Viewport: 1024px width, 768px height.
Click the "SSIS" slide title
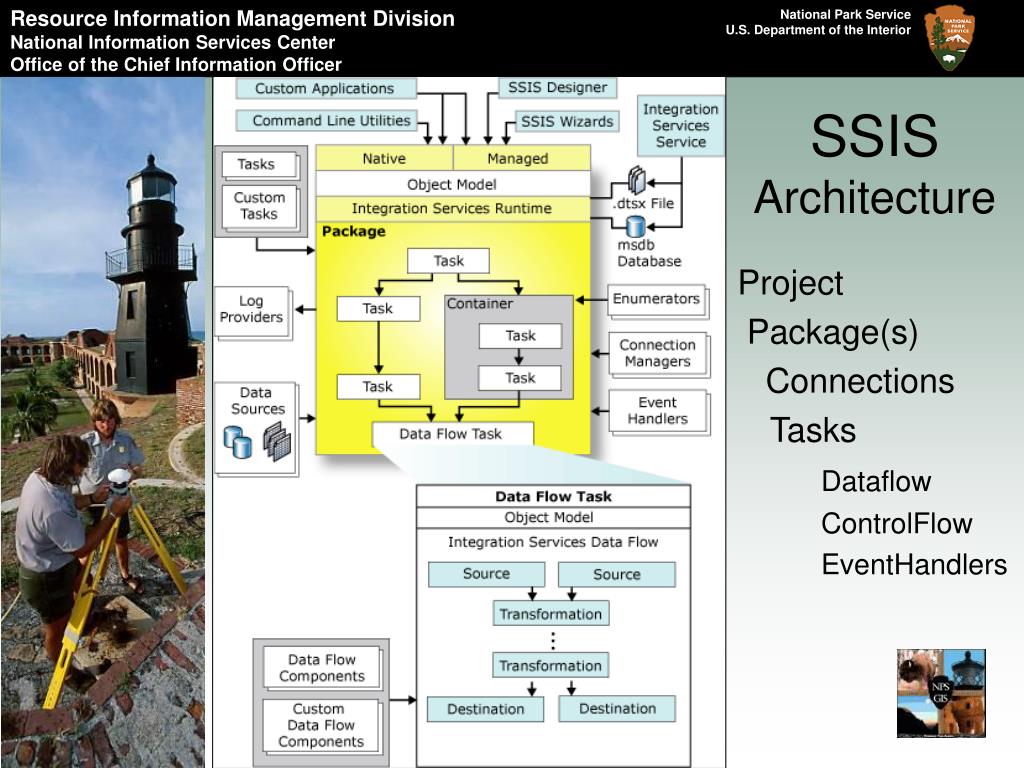click(874, 136)
